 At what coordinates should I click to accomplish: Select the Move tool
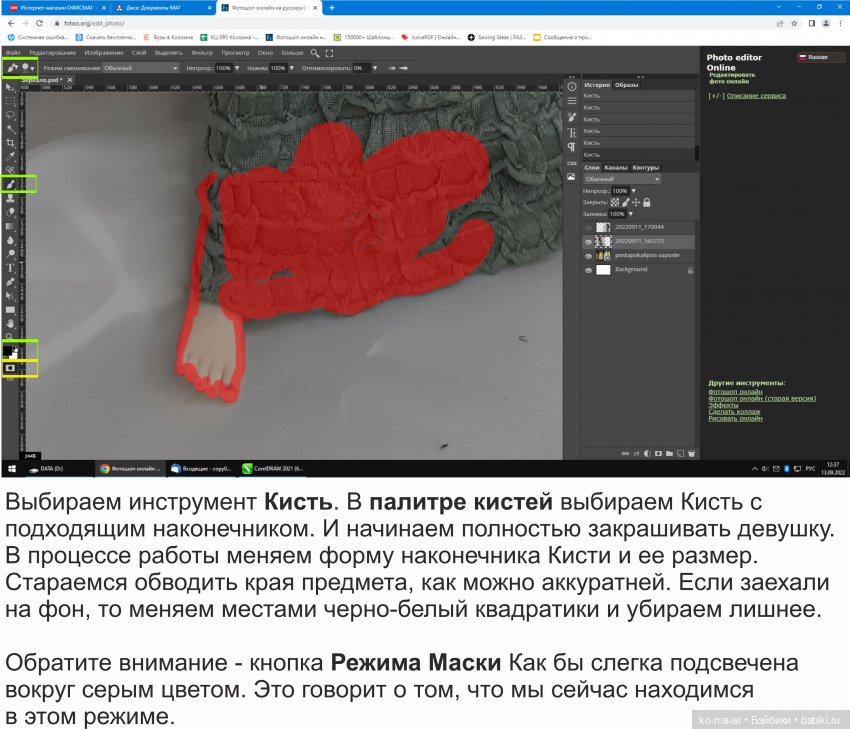[10, 88]
